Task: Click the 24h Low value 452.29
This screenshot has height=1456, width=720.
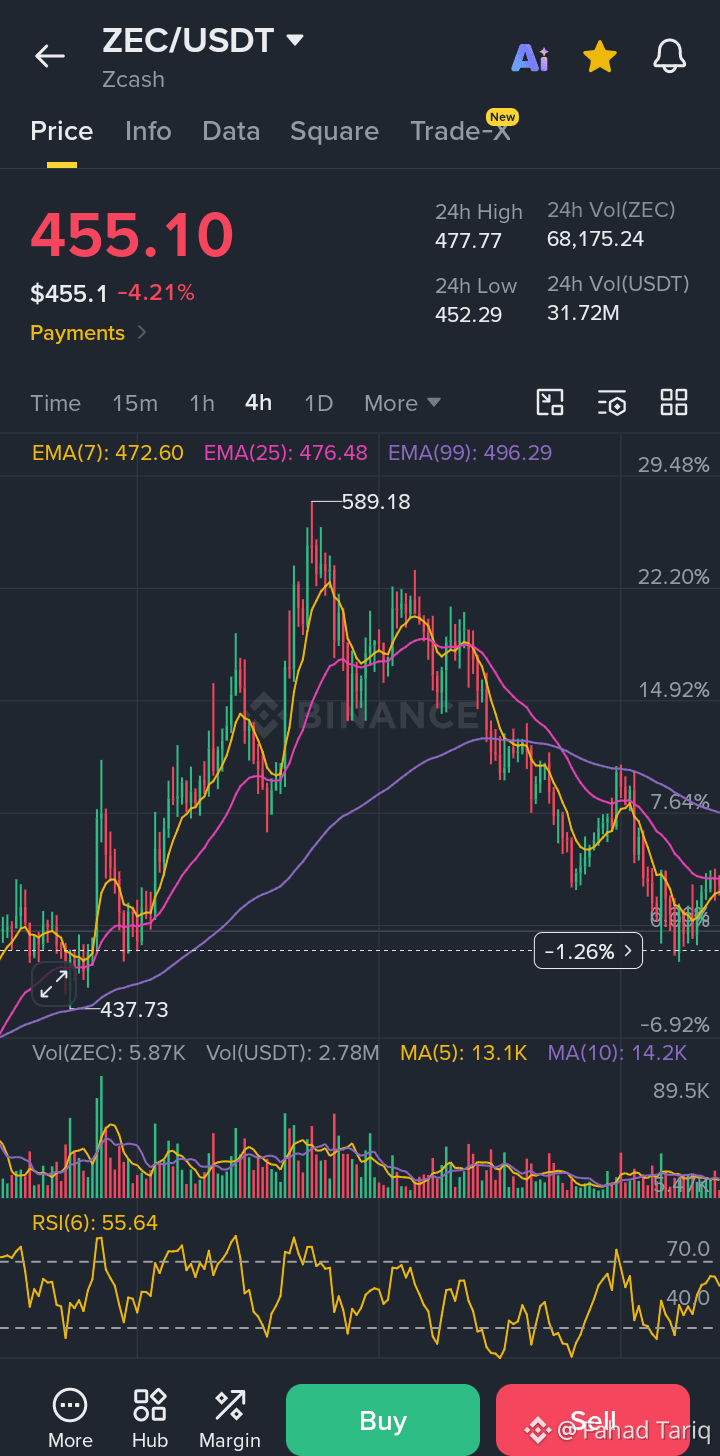Action: (468, 315)
